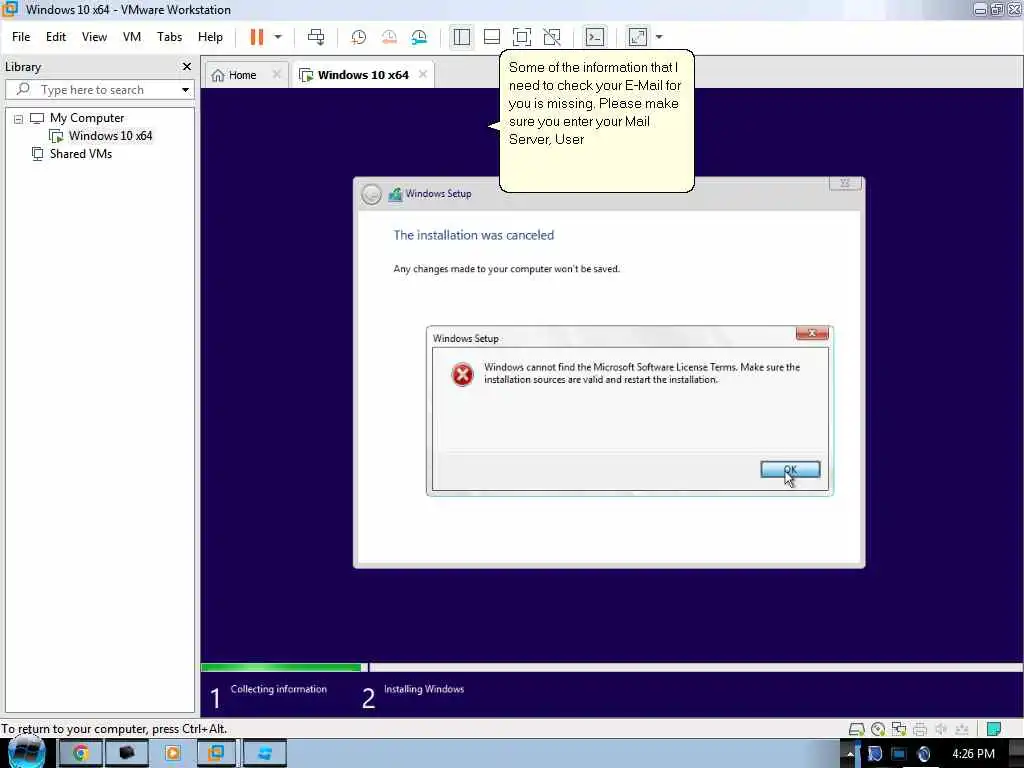
Task: Click the "Installing Windows" step label
Action: [424, 689]
